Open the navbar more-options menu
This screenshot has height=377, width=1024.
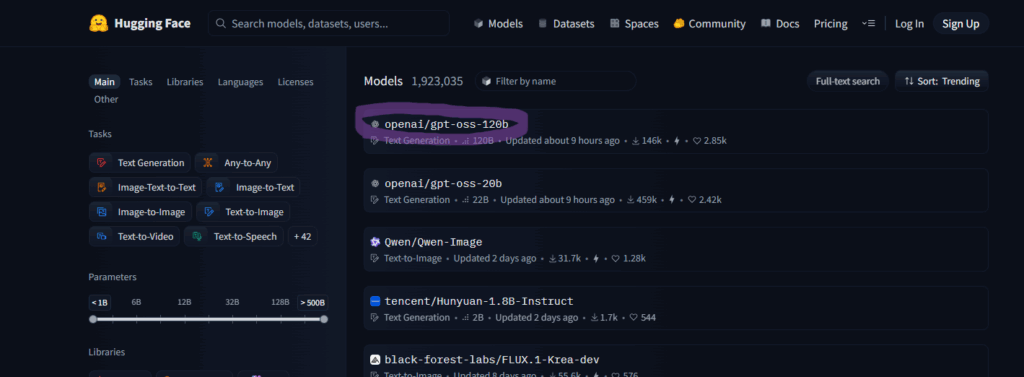pos(868,24)
